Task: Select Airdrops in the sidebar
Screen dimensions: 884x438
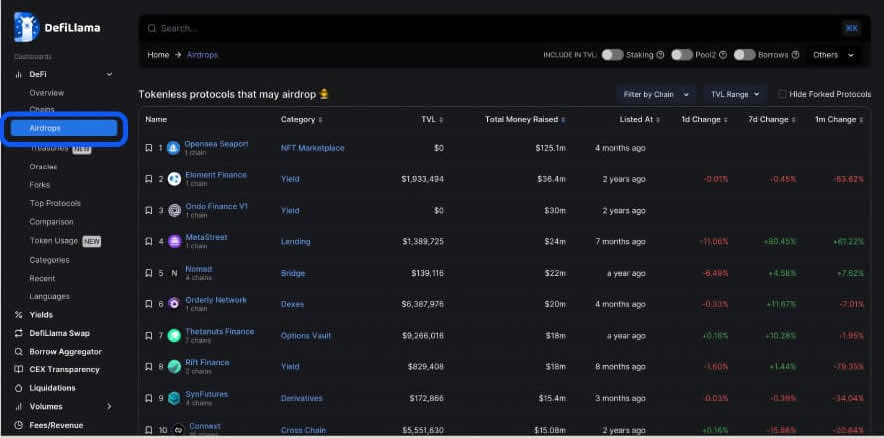Action: click(x=64, y=129)
